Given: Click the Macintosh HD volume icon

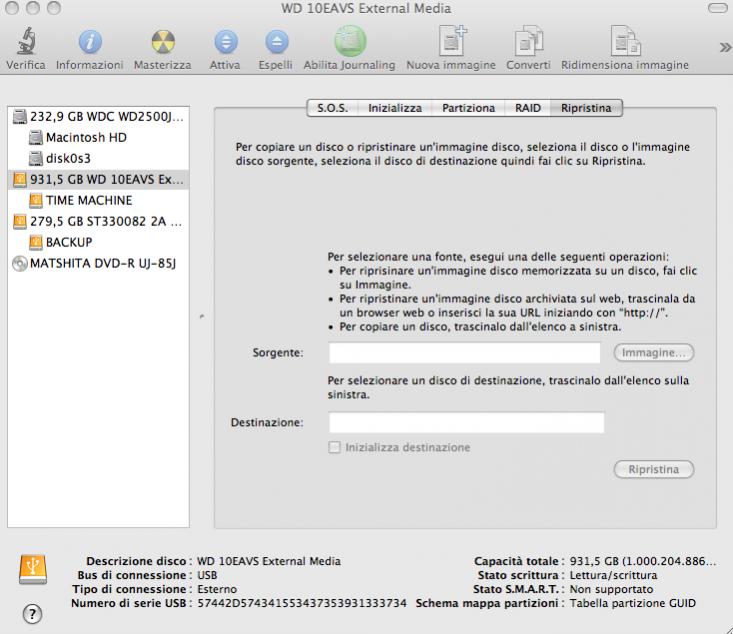Looking at the screenshot, I should point(36,137).
